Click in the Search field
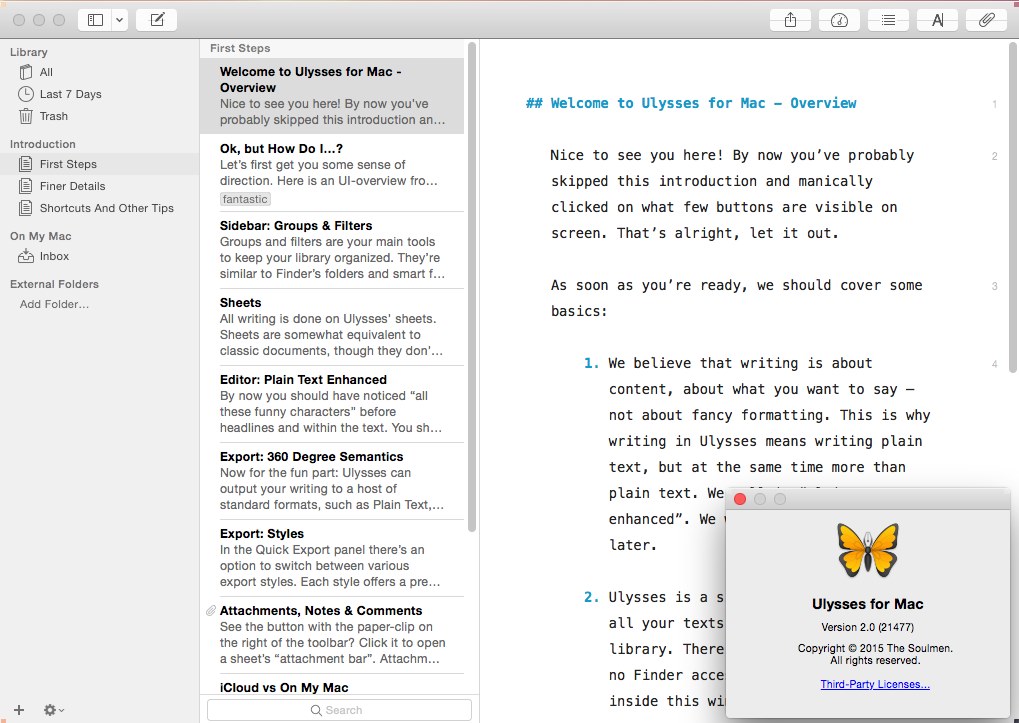 pyautogui.click(x=339, y=710)
